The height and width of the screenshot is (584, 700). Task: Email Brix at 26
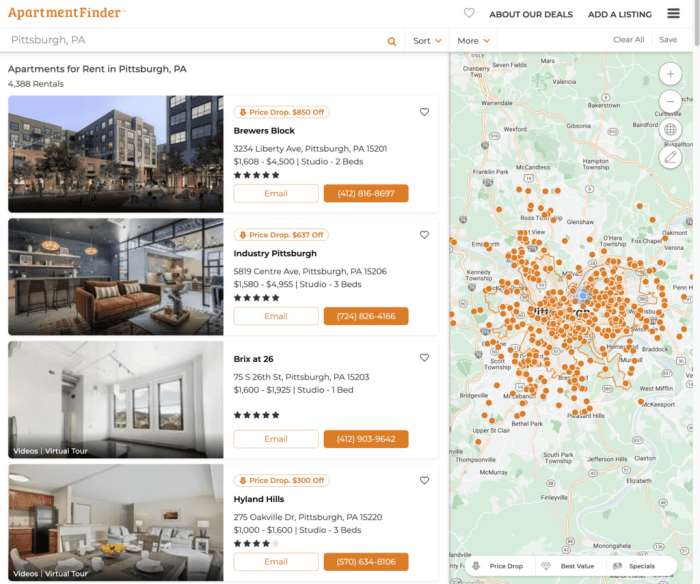click(x=276, y=439)
